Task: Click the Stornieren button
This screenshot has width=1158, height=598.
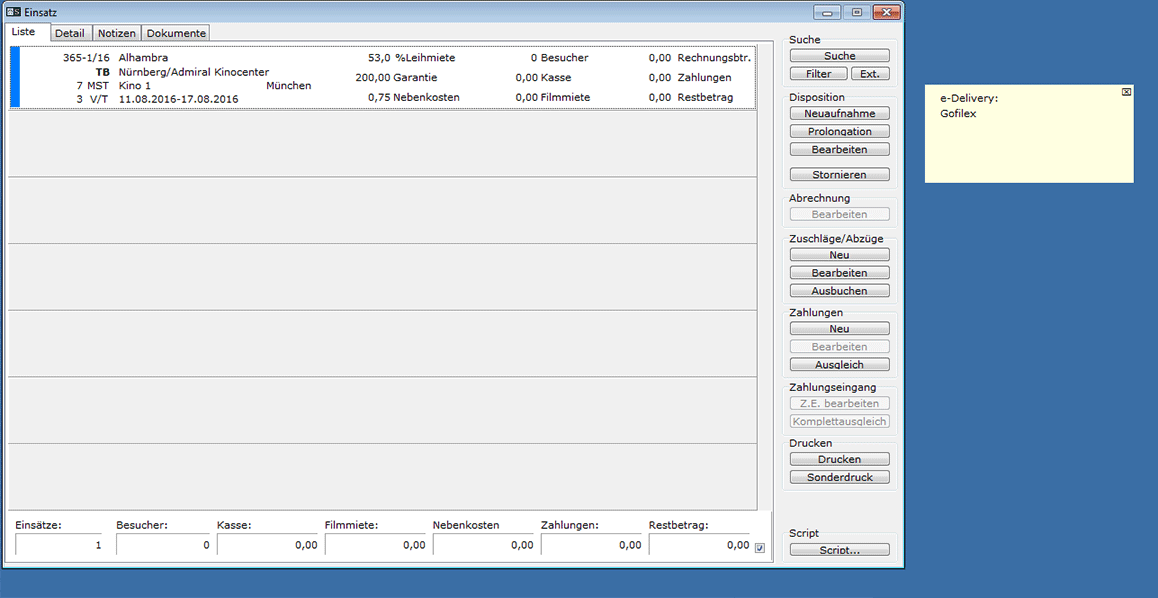Action: click(839, 175)
